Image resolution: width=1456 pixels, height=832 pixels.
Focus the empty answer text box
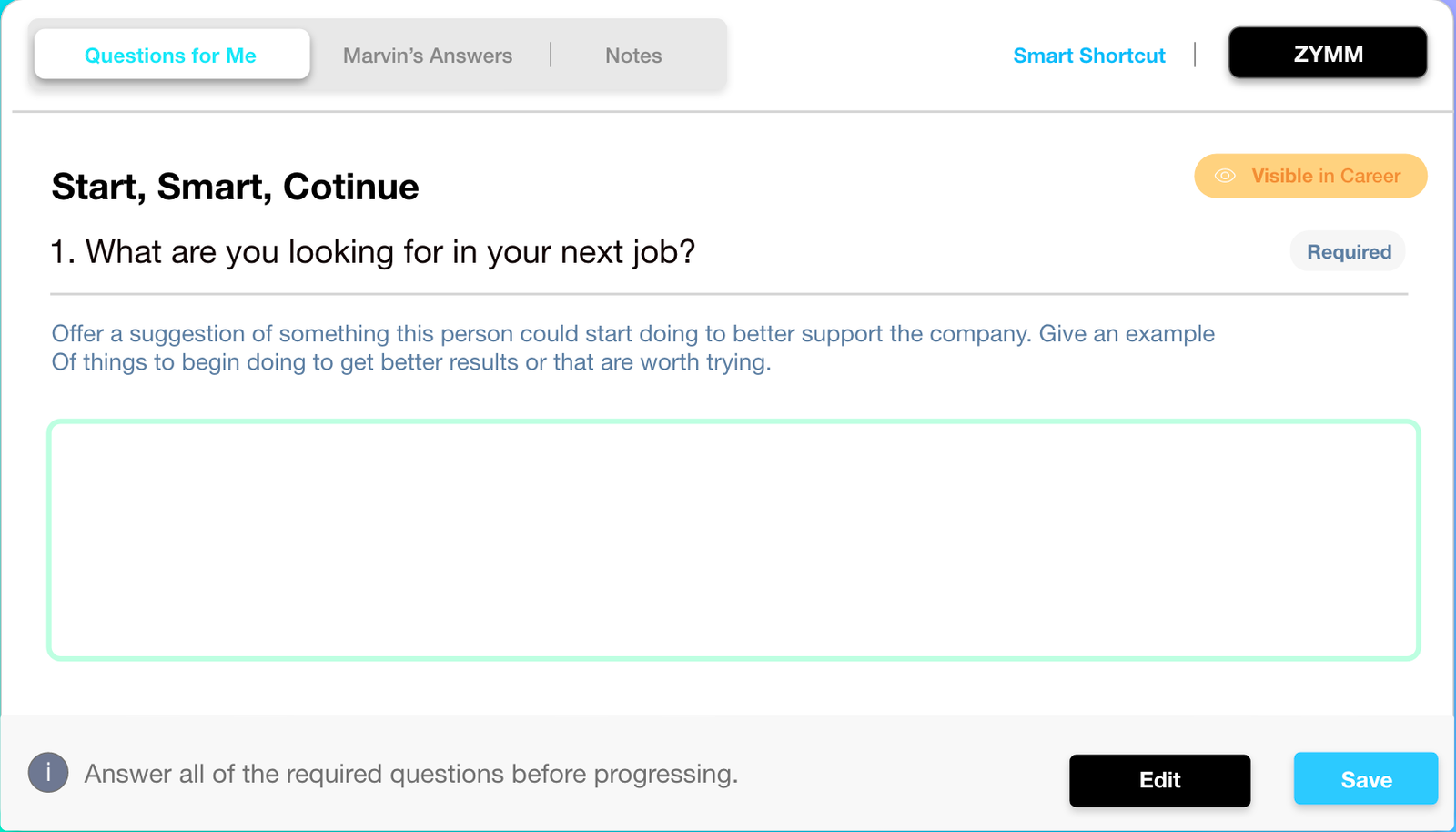pos(733,540)
